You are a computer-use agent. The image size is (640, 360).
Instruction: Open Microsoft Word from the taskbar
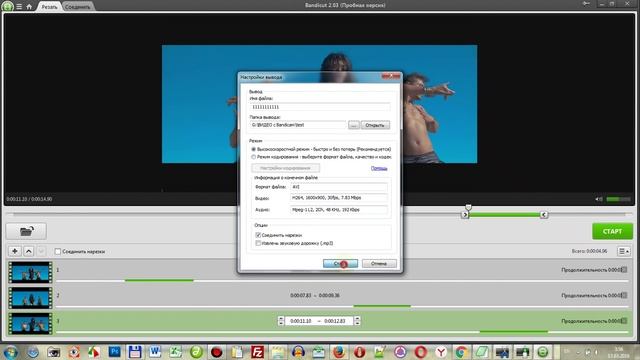coord(155,352)
